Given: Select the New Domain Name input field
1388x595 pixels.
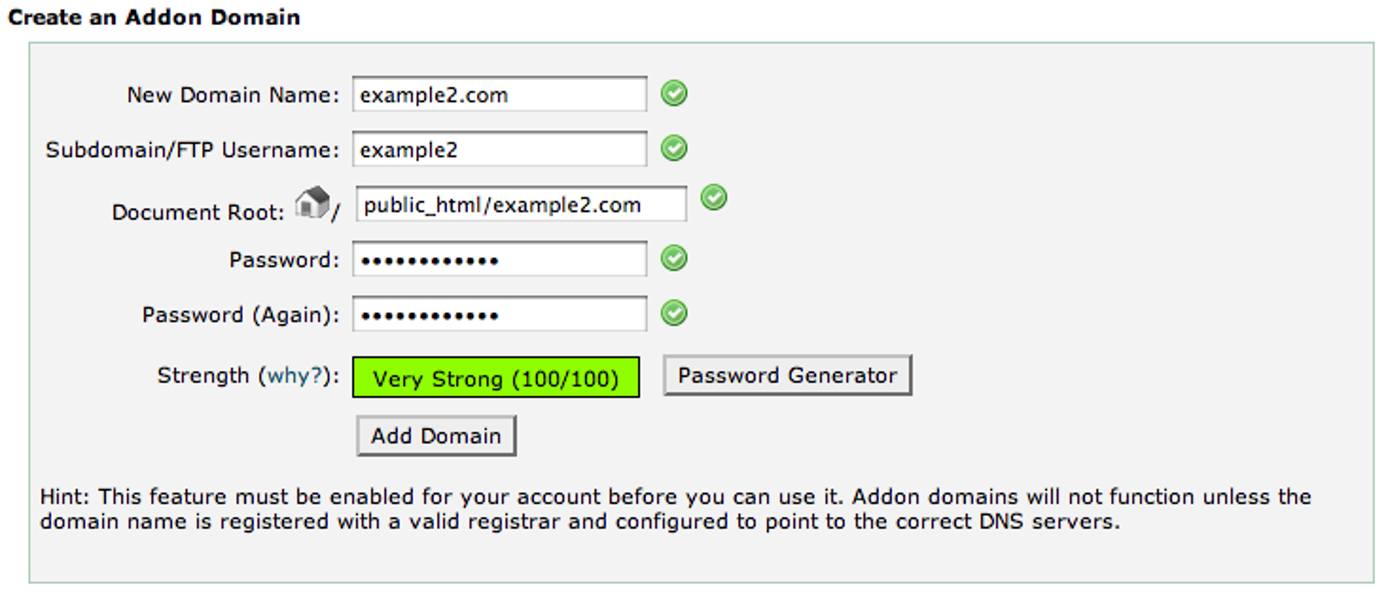Looking at the screenshot, I should pos(500,94).
